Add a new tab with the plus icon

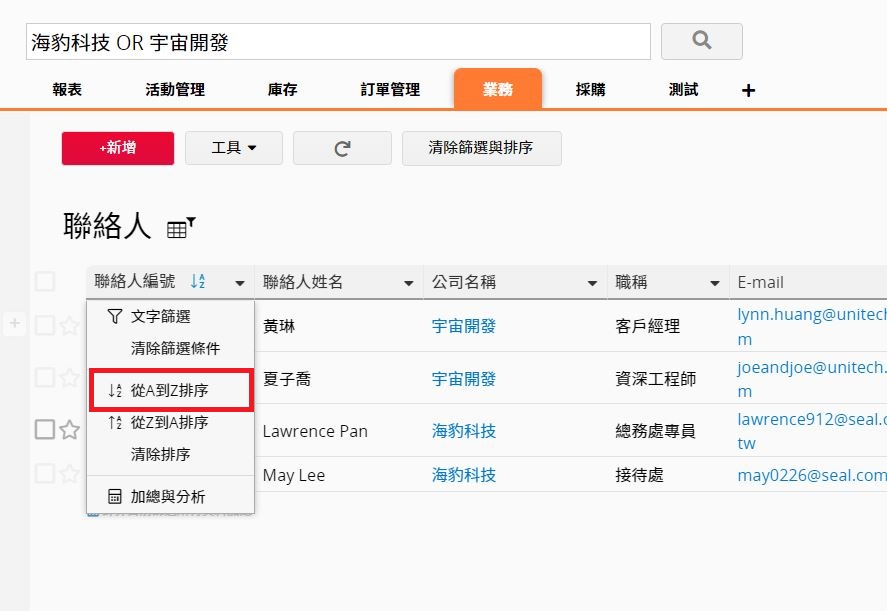coord(748,90)
